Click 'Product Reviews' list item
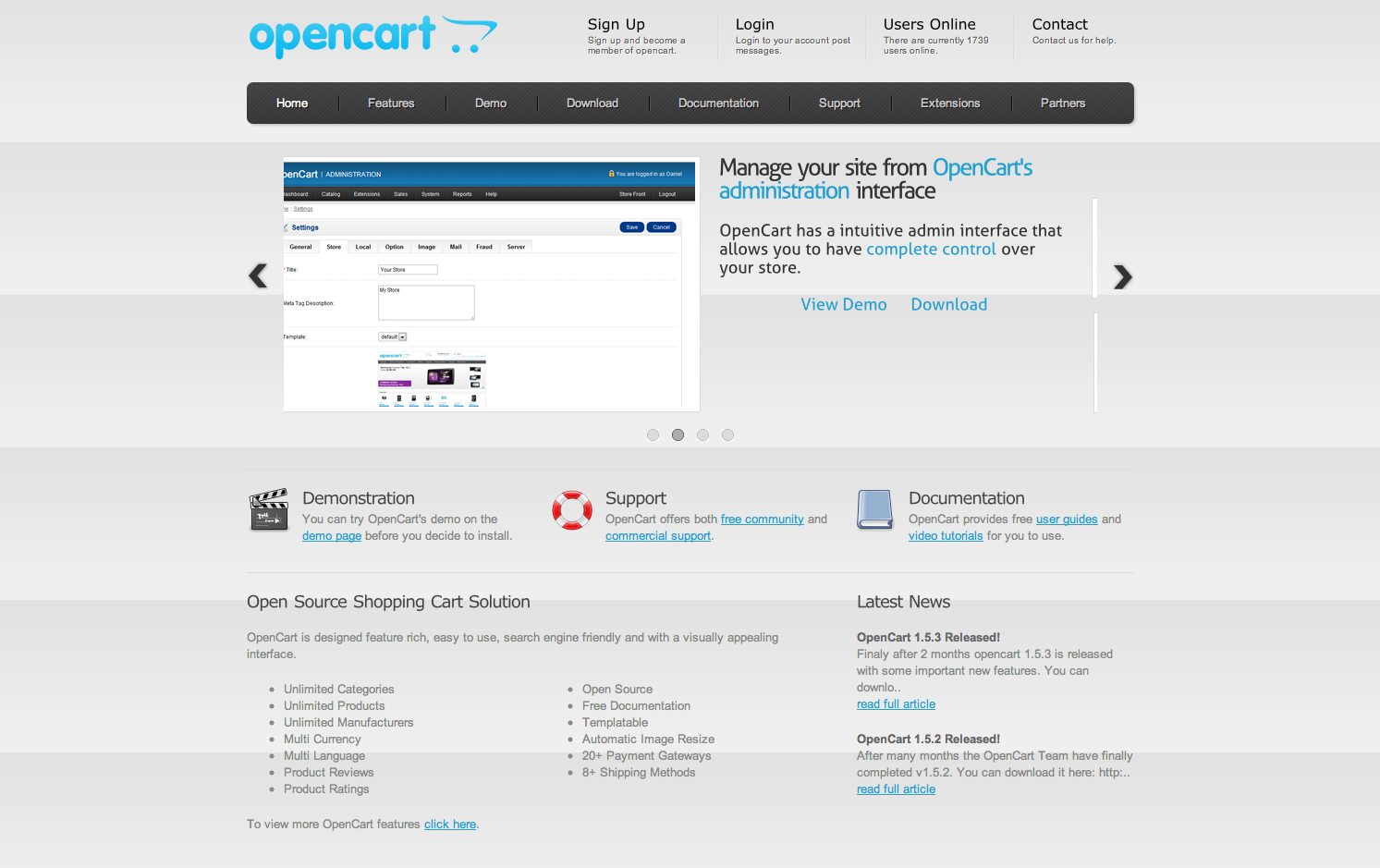This screenshot has width=1380, height=868. coord(328,773)
